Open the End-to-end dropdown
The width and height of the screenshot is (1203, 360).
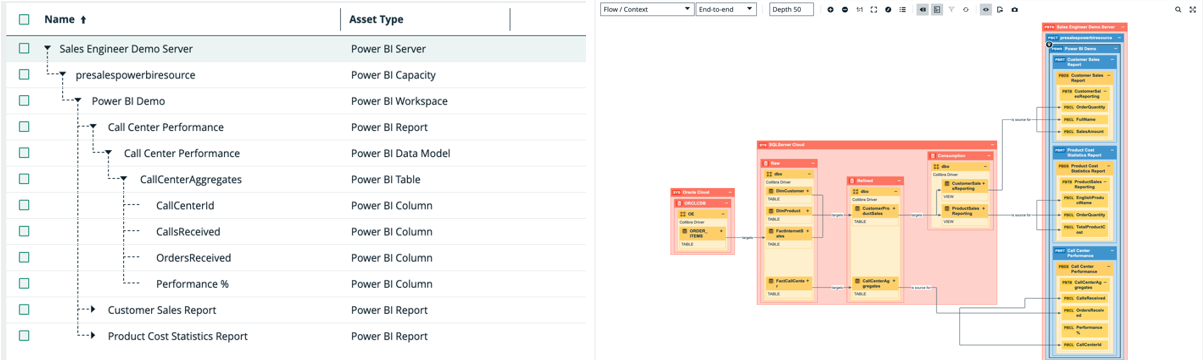click(726, 9)
